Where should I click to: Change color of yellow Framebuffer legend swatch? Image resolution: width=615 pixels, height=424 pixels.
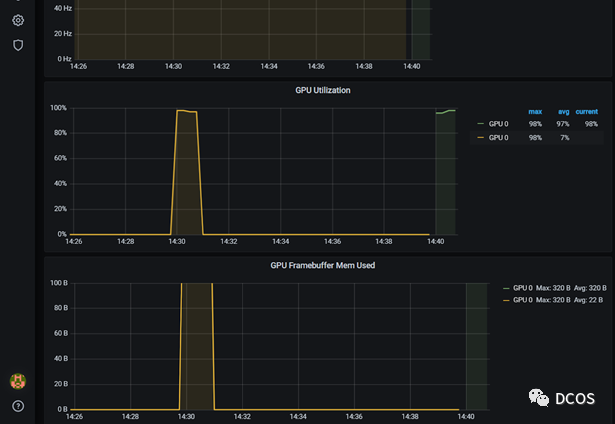(x=506, y=300)
